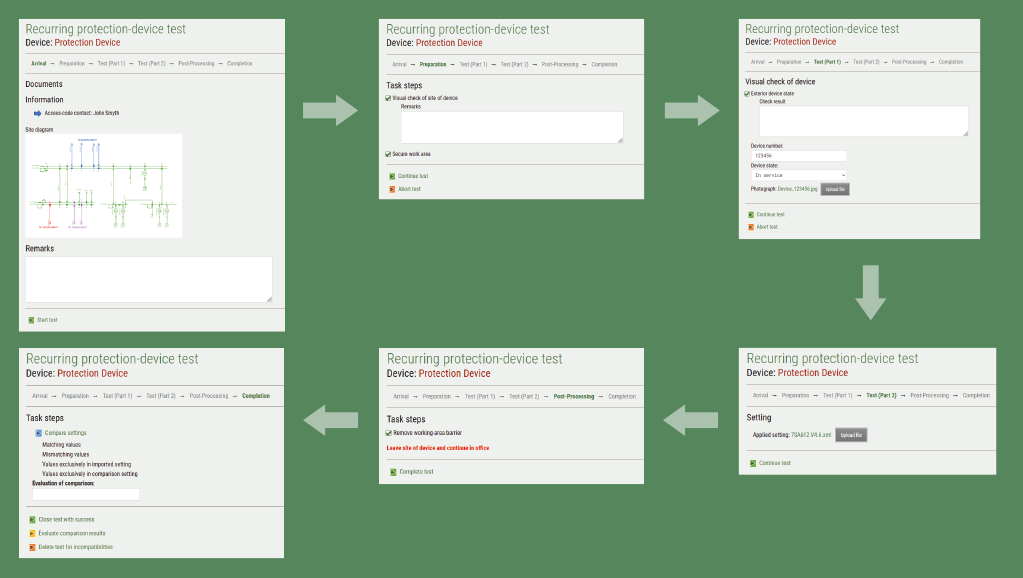Viewport: 1023px width, 578px height.
Task: Click the orange Delete test for incompatibilities icon
Action: (32, 547)
